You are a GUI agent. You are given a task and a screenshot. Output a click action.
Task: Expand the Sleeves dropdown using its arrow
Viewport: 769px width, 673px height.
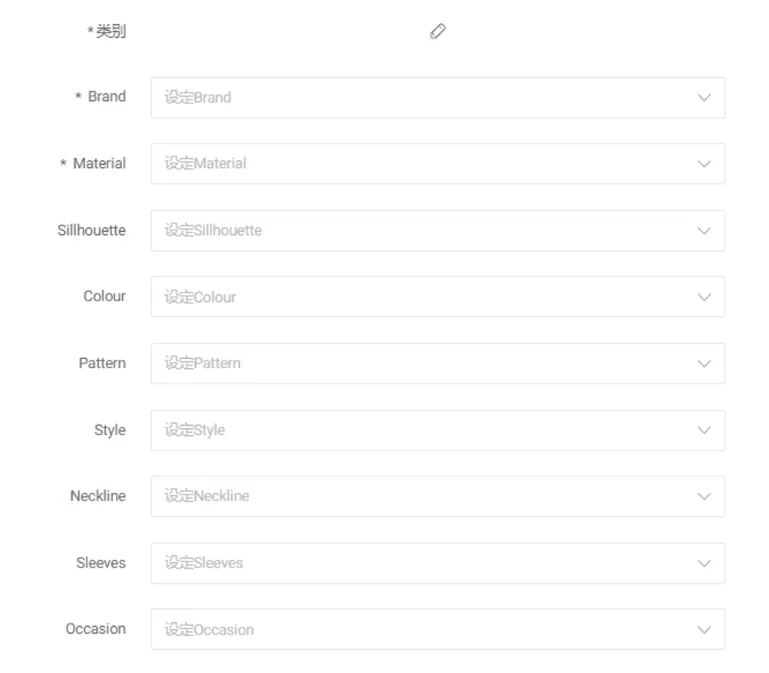(704, 563)
